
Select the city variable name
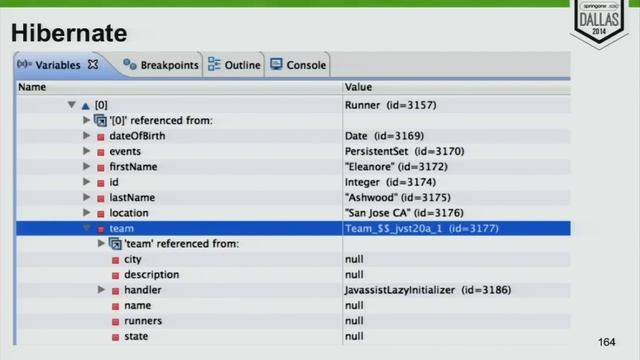pos(133,259)
